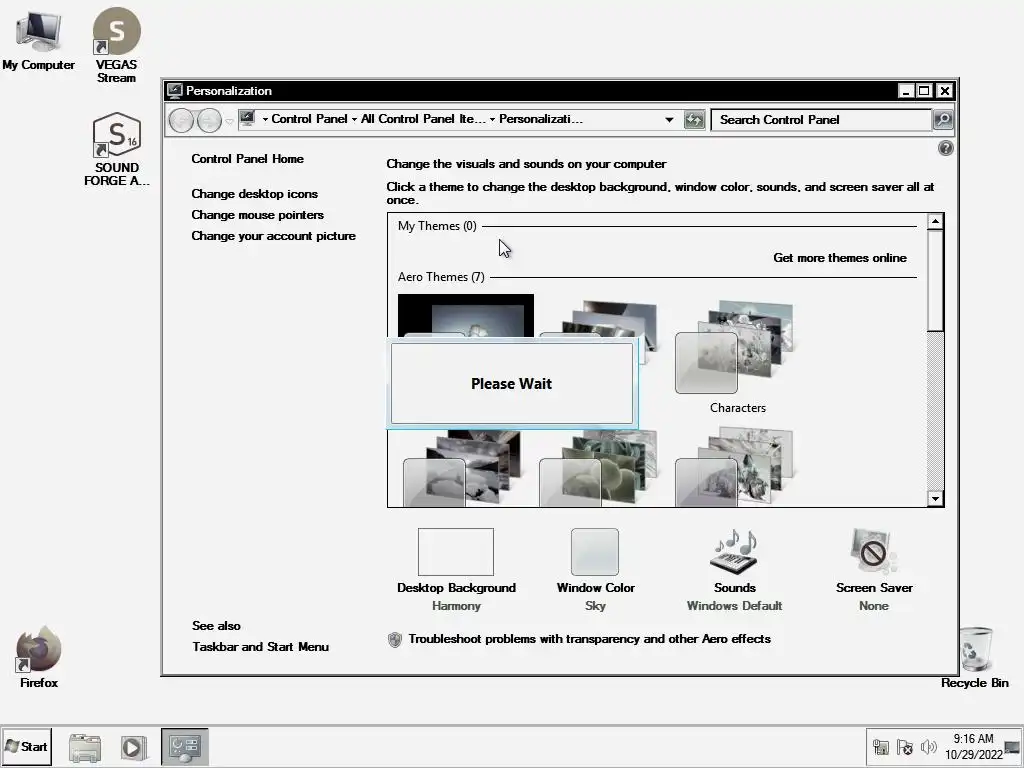1024x768 pixels.
Task: Open the Recycle Bin icon
Action: pos(974,656)
